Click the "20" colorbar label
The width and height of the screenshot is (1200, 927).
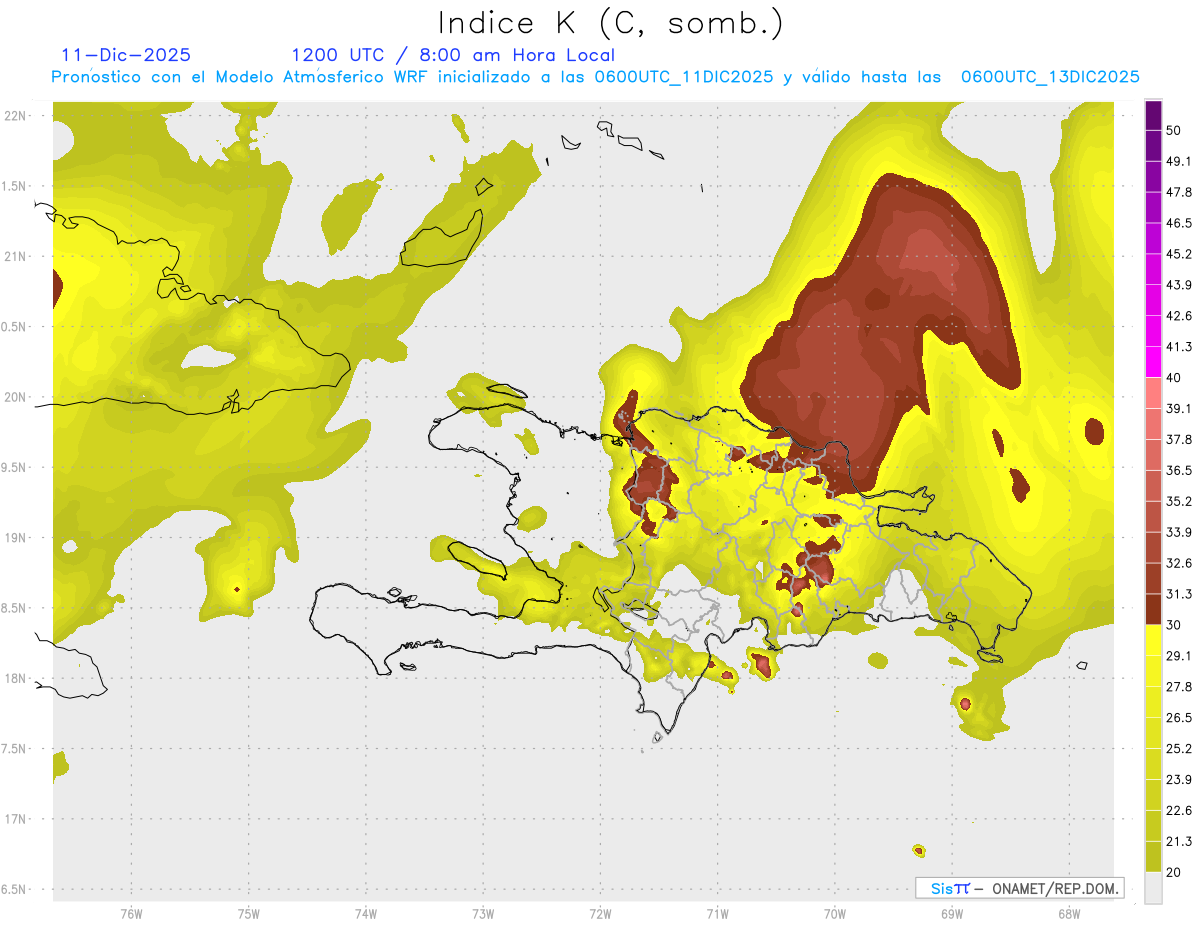tap(1174, 872)
